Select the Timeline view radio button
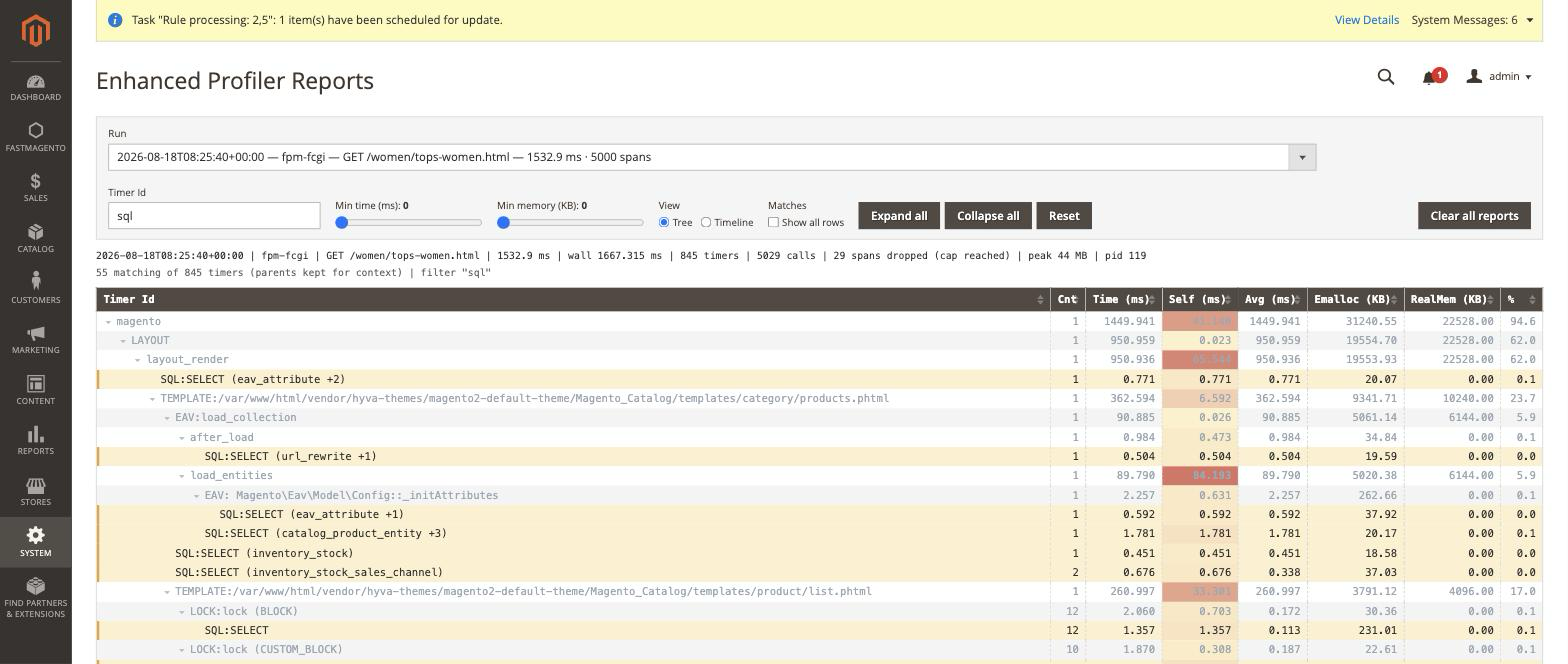Image resolution: width=1568 pixels, height=664 pixels. point(706,222)
